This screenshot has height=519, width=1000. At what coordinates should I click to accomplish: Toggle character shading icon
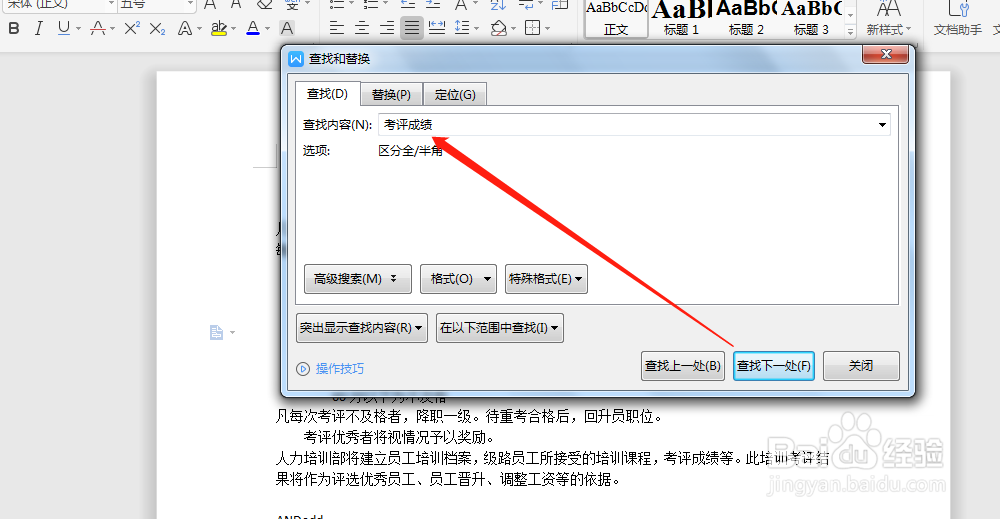pos(287,29)
